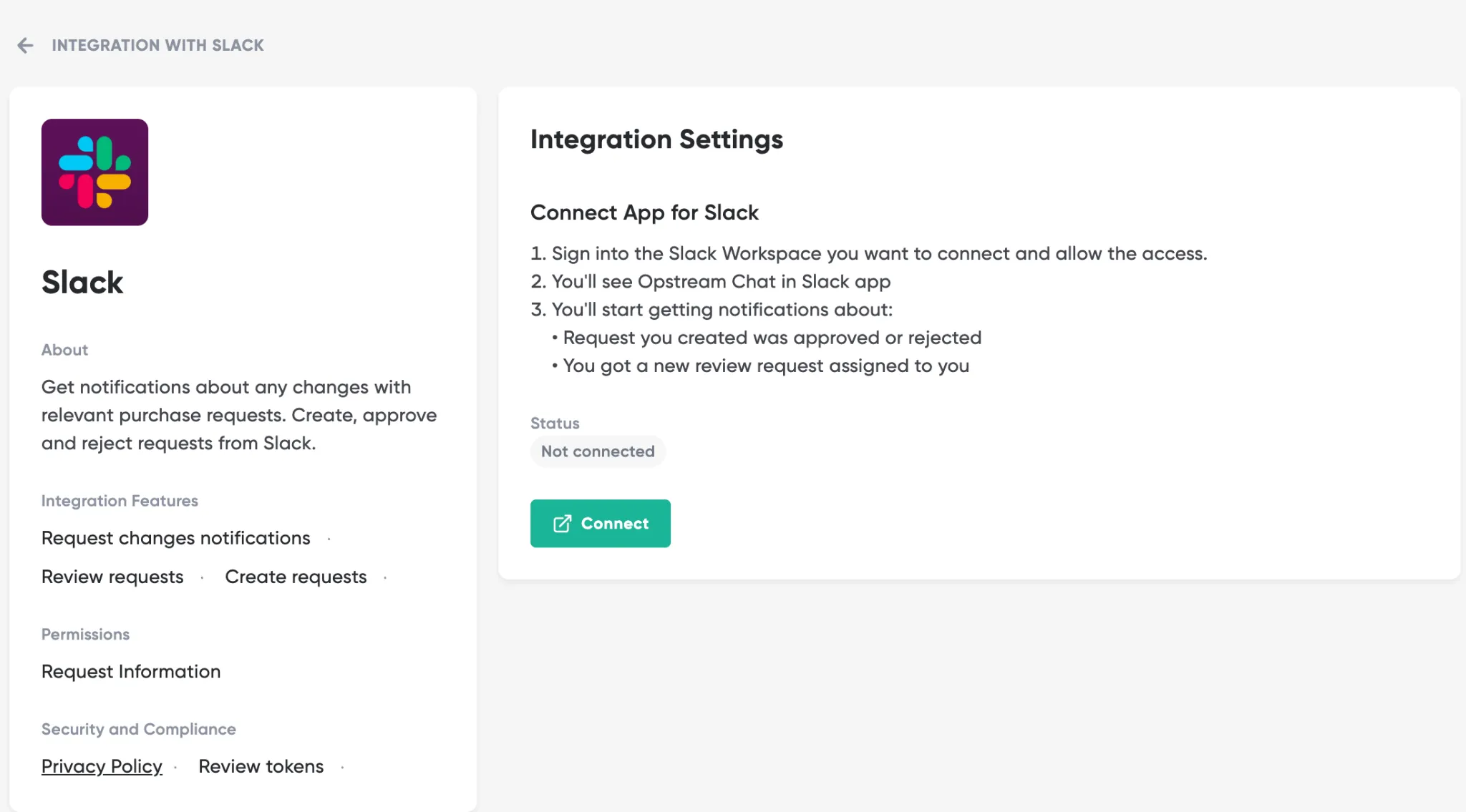Click the About section label
This screenshot has width=1466, height=812.
(x=64, y=350)
